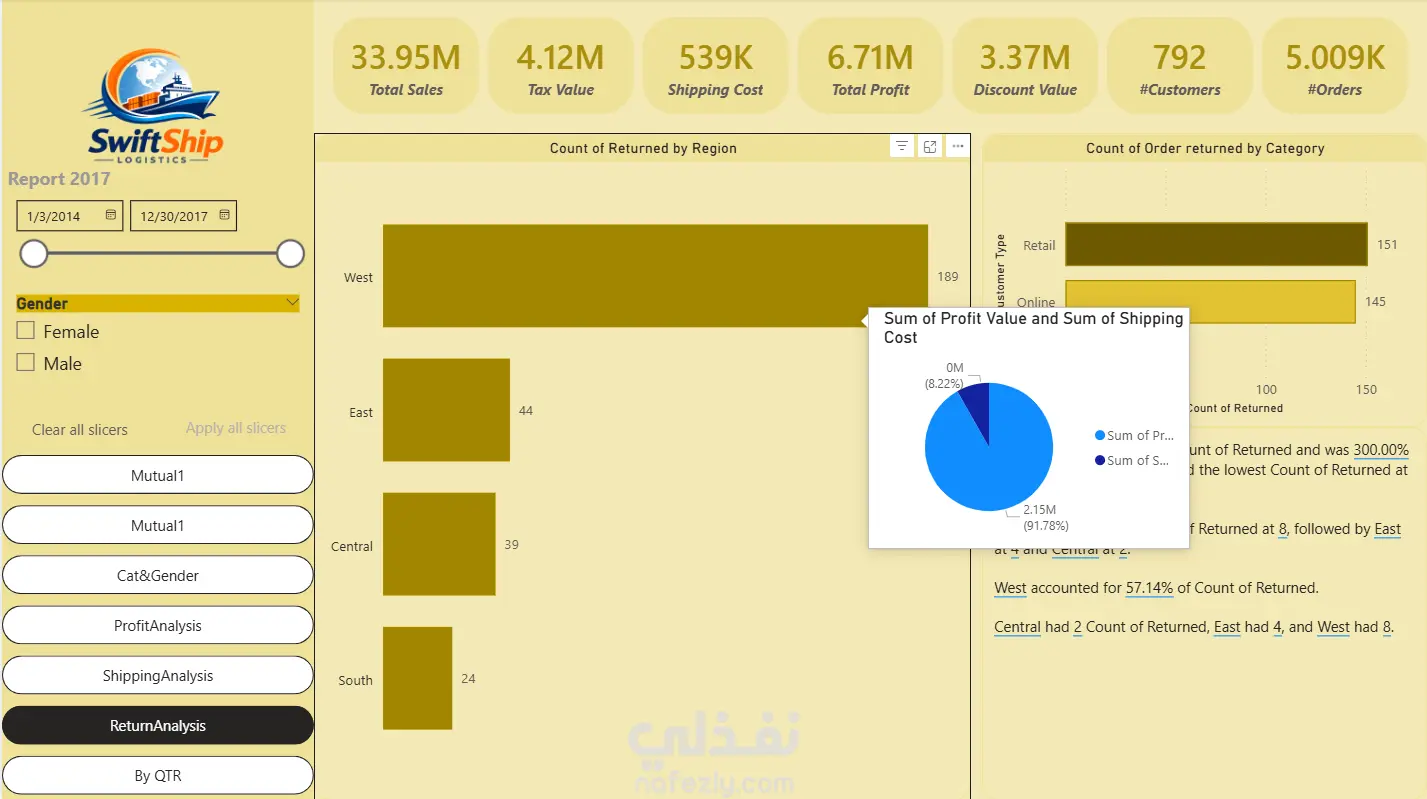This screenshot has width=1427, height=799.
Task: Click the left date slider handle
Action: pyautogui.click(x=34, y=254)
